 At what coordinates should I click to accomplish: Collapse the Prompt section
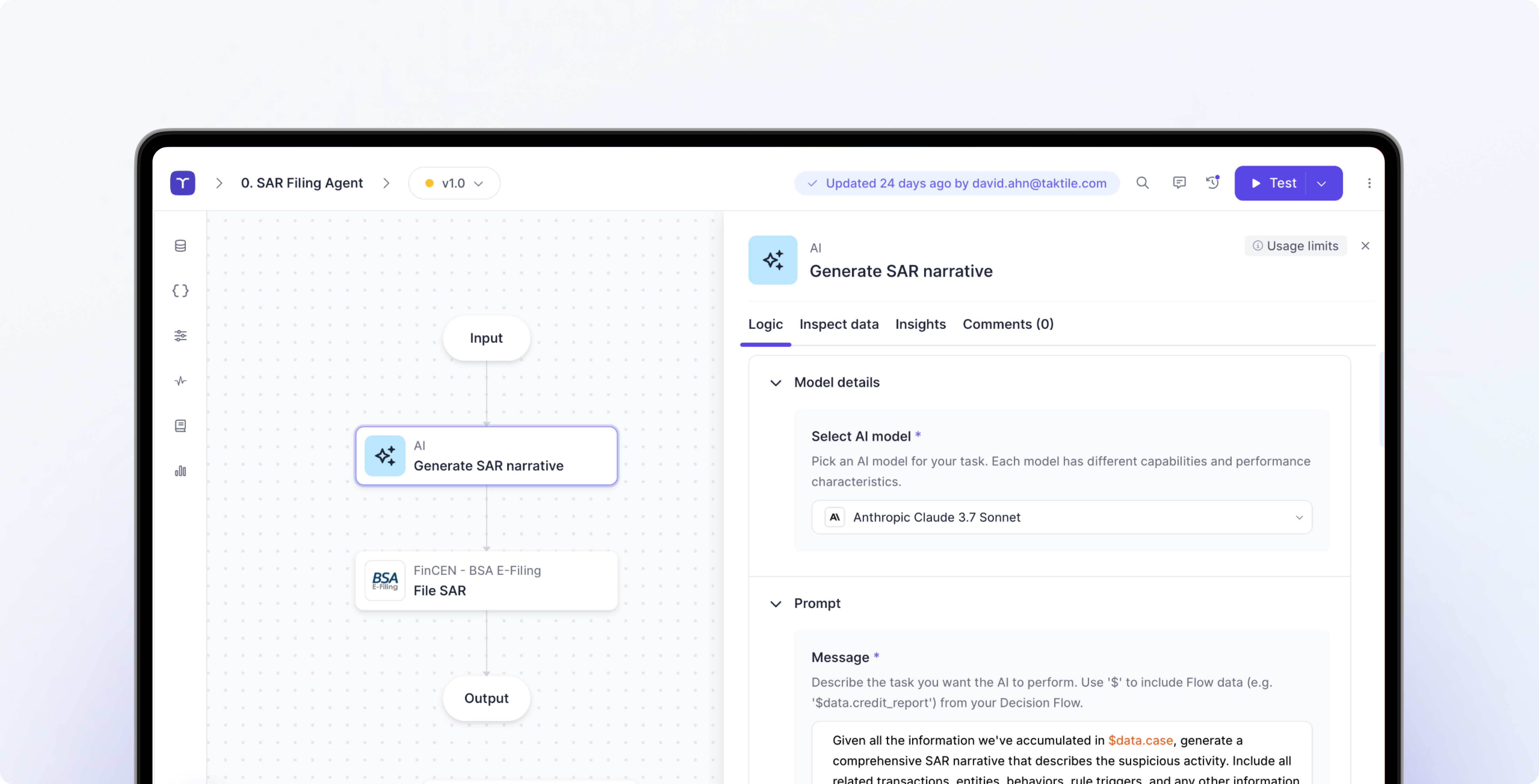pyautogui.click(x=776, y=604)
